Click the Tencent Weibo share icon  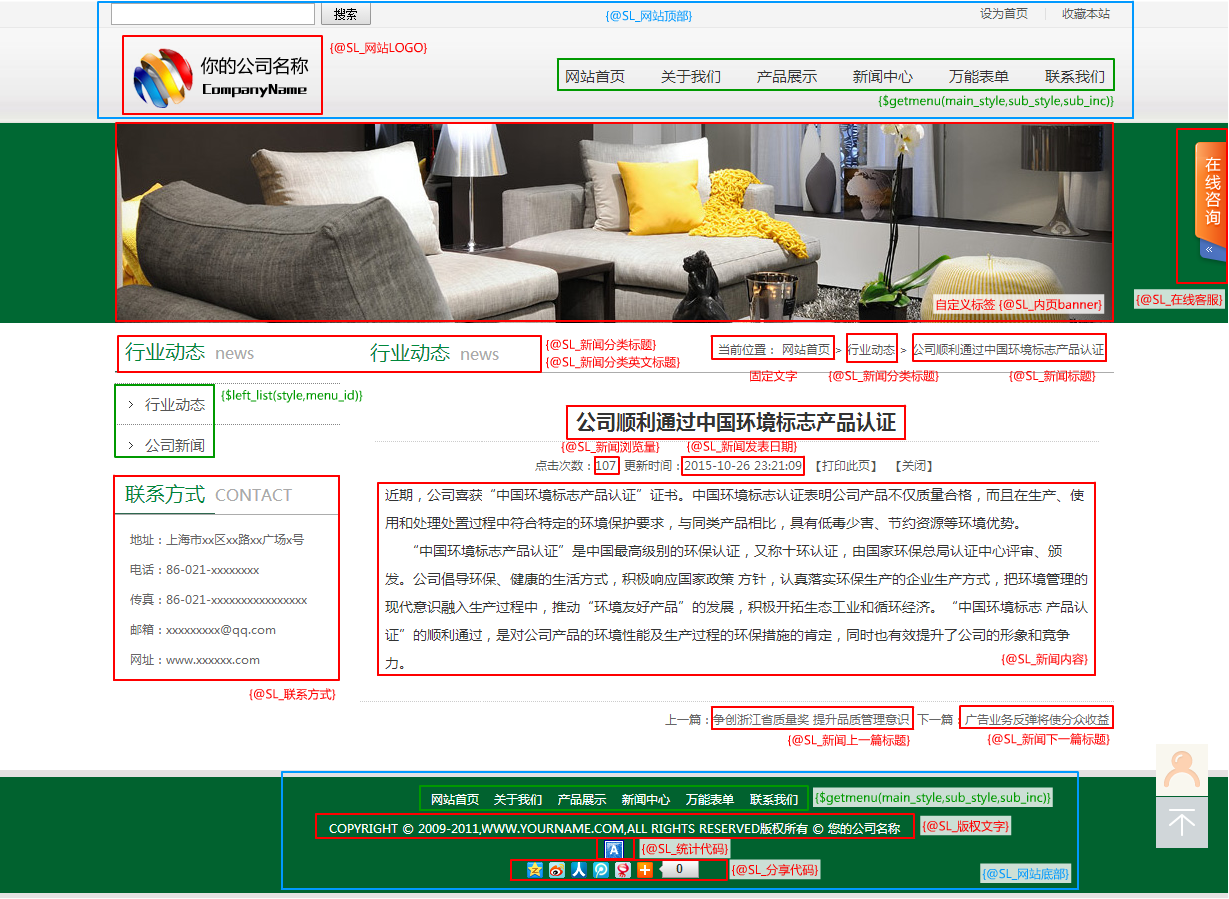click(601, 869)
